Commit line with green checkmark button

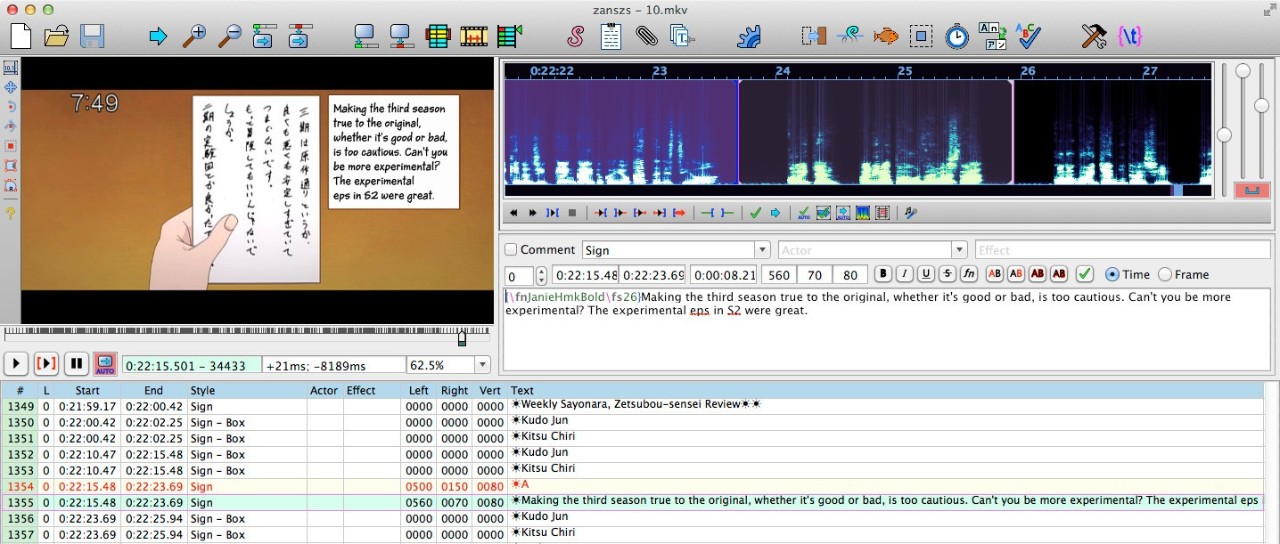click(1085, 274)
